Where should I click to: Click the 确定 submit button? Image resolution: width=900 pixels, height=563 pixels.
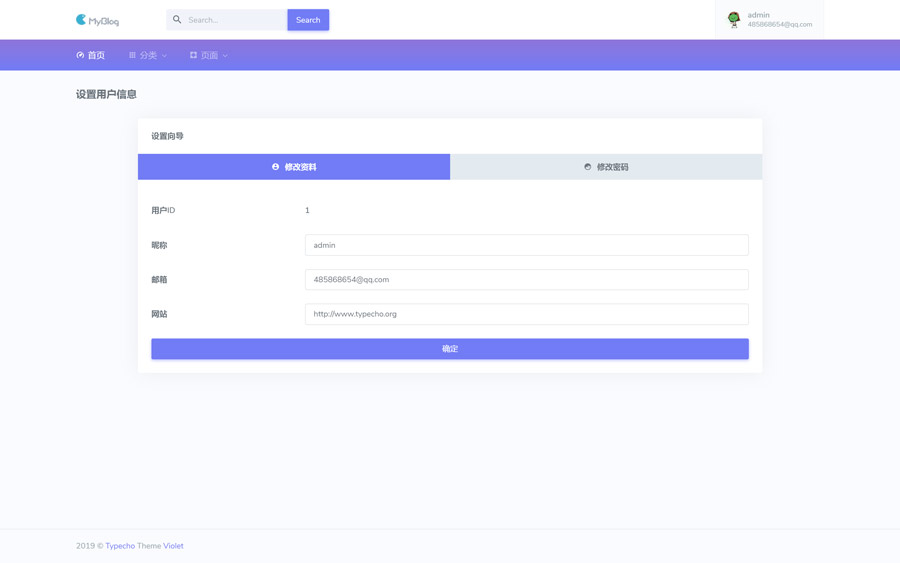450,349
